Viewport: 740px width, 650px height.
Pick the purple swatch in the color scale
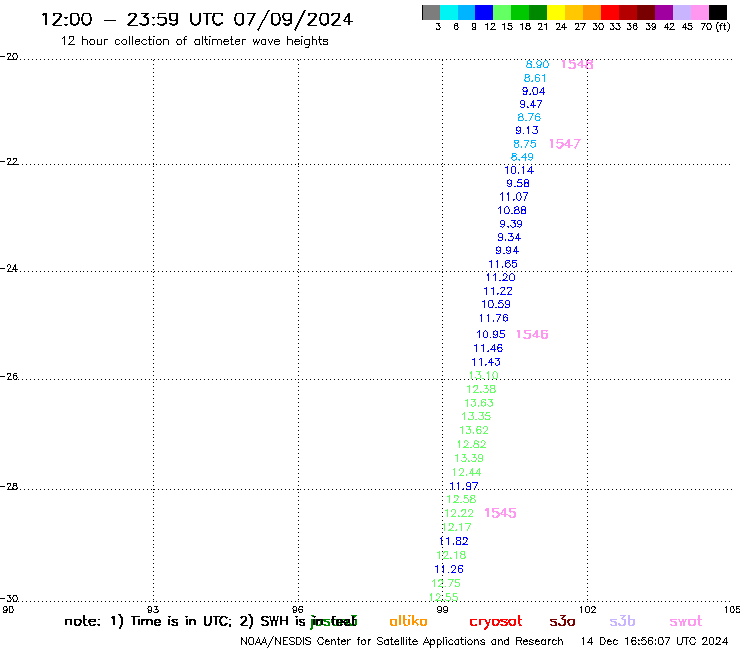[664, 12]
